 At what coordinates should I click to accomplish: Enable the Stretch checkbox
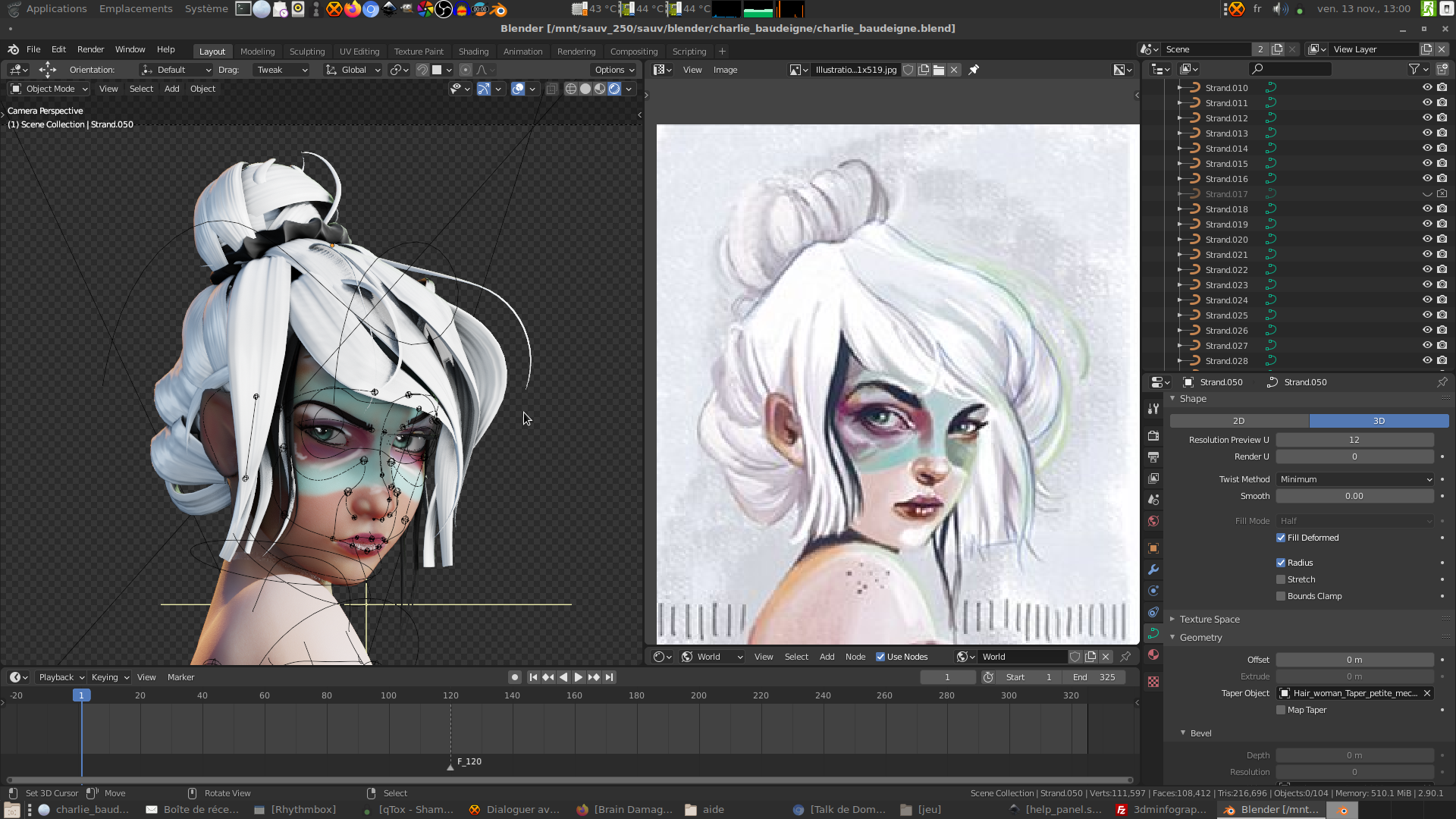[x=1281, y=579]
